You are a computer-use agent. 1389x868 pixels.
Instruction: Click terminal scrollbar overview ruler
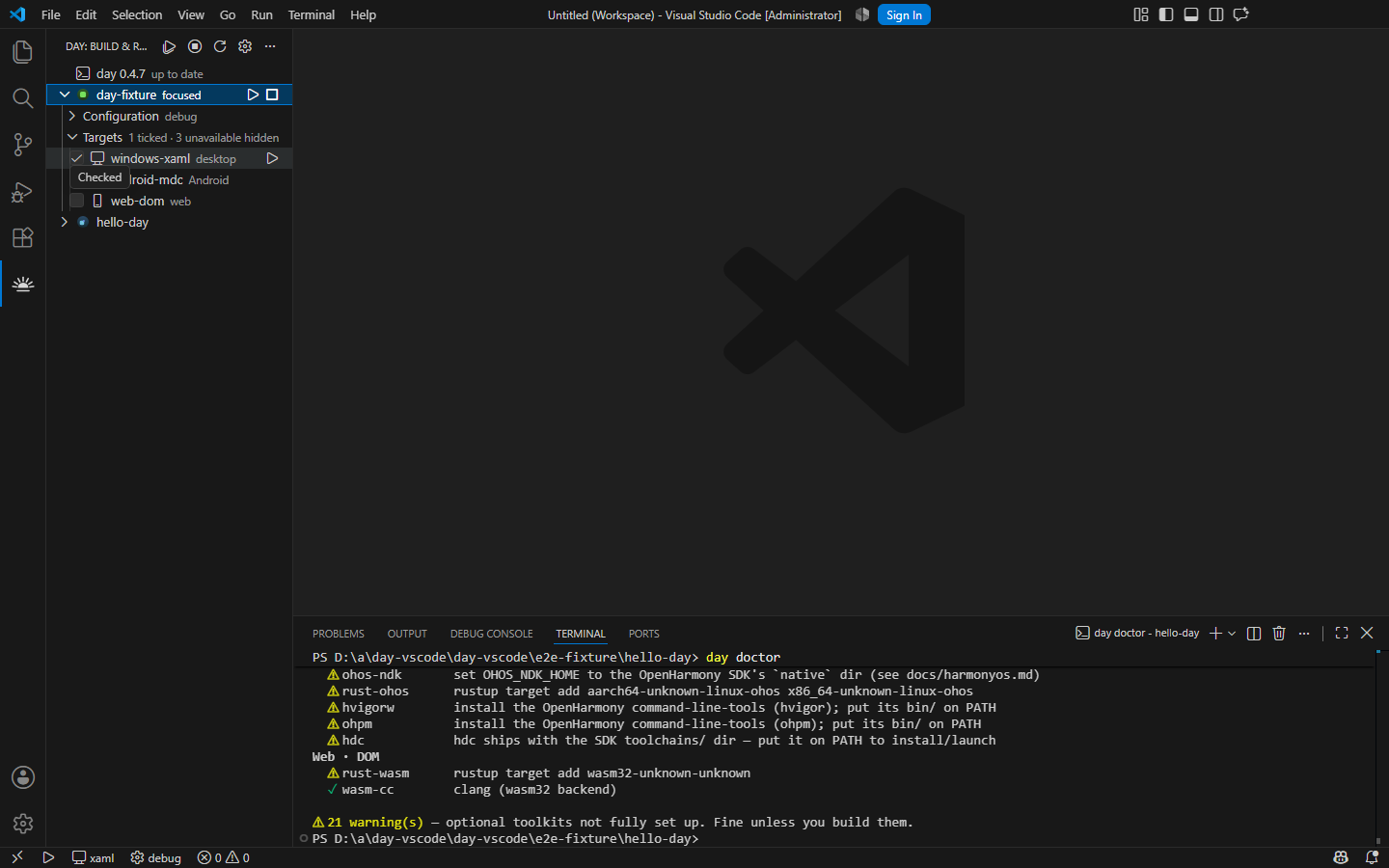pos(1378,747)
